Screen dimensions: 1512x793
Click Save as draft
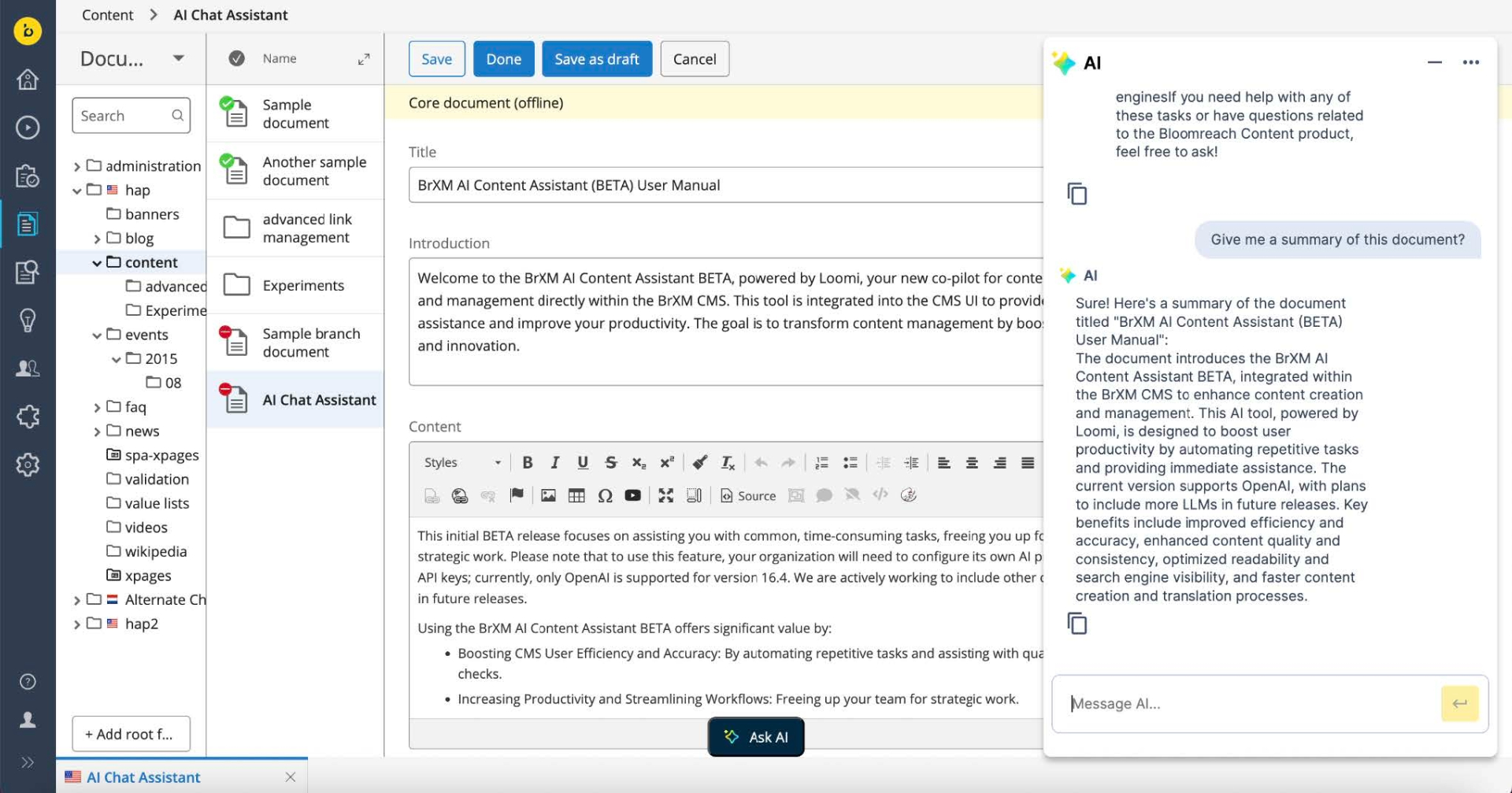[596, 59]
